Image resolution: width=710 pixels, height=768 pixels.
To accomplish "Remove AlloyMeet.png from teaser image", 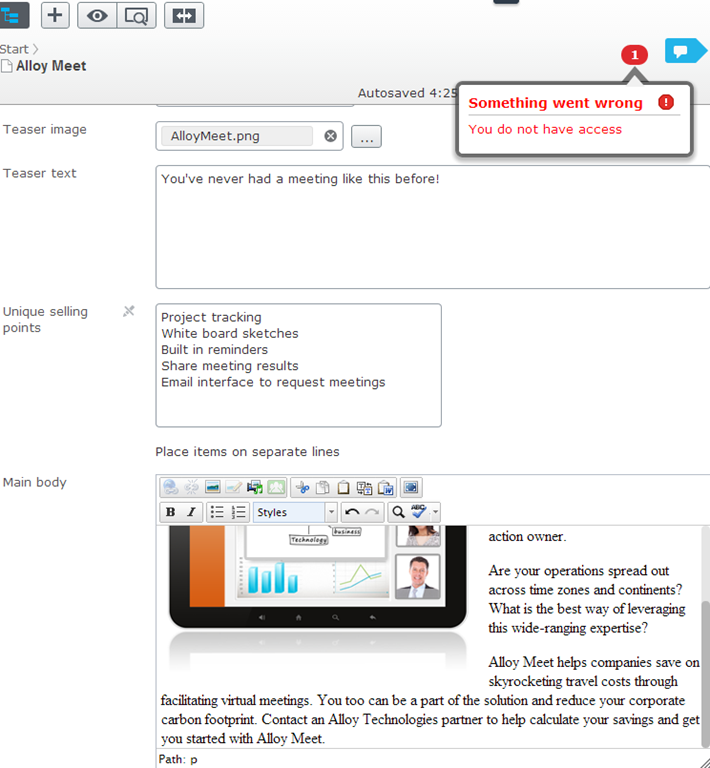I will (331, 136).
